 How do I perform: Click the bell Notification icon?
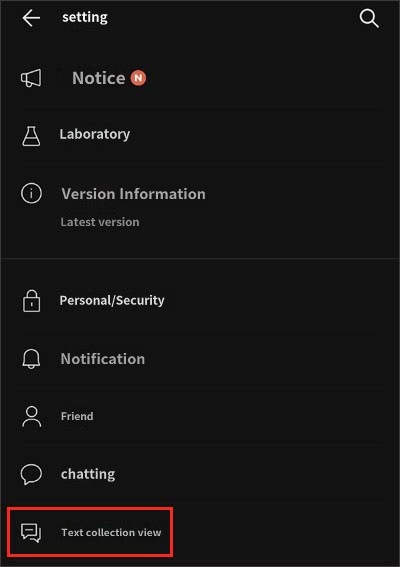[x=31, y=359]
